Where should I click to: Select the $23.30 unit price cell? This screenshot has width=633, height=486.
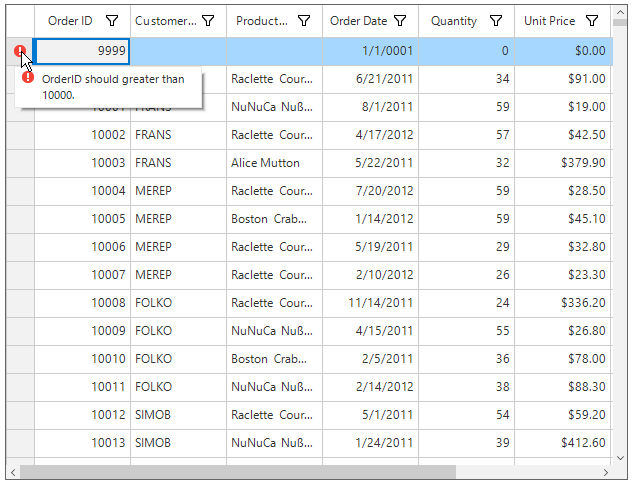pyautogui.click(x=563, y=275)
